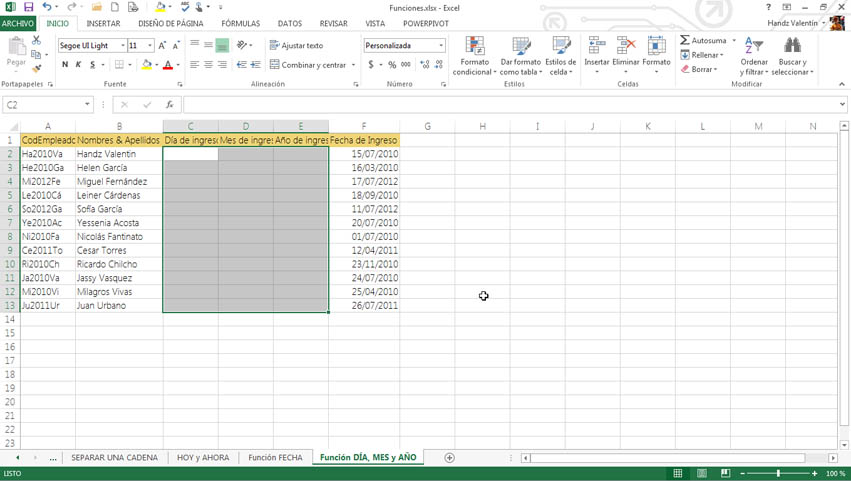Click the Autosuma sigma icon

click(686, 41)
